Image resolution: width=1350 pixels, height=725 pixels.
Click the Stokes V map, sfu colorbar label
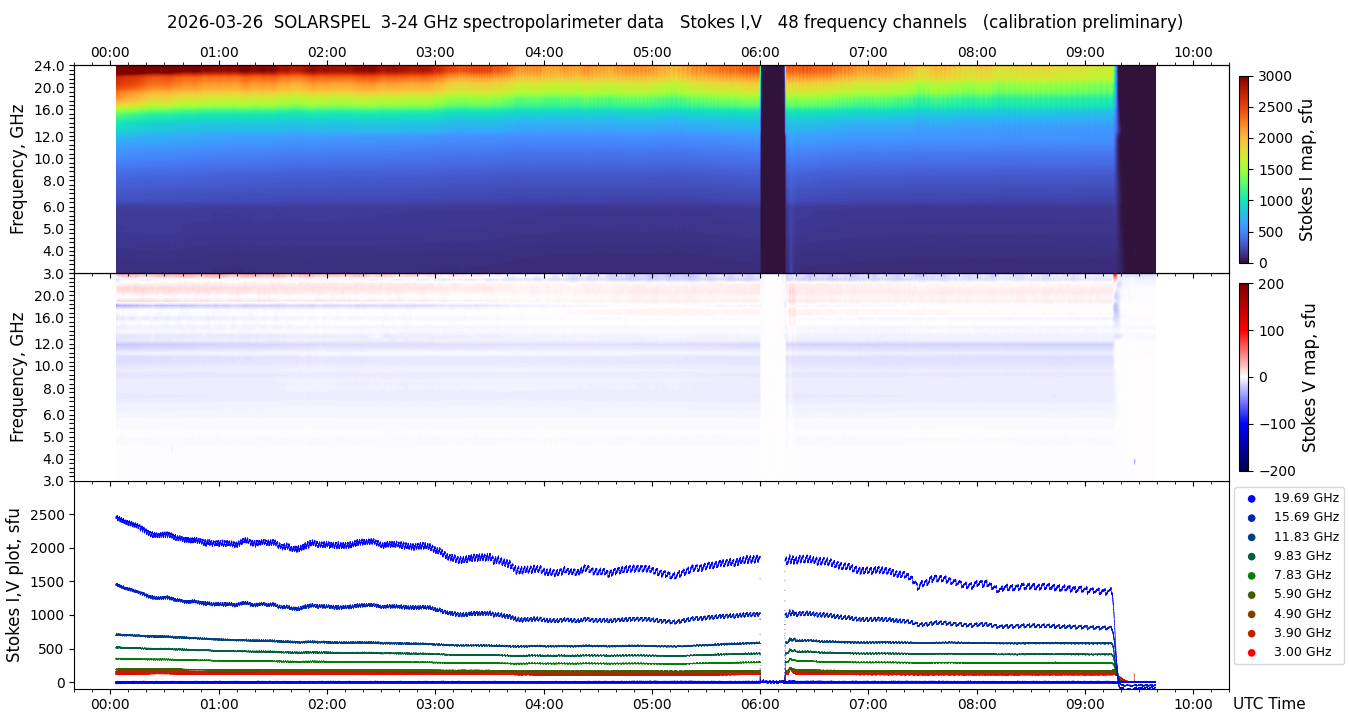click(x=1309, y=377)
